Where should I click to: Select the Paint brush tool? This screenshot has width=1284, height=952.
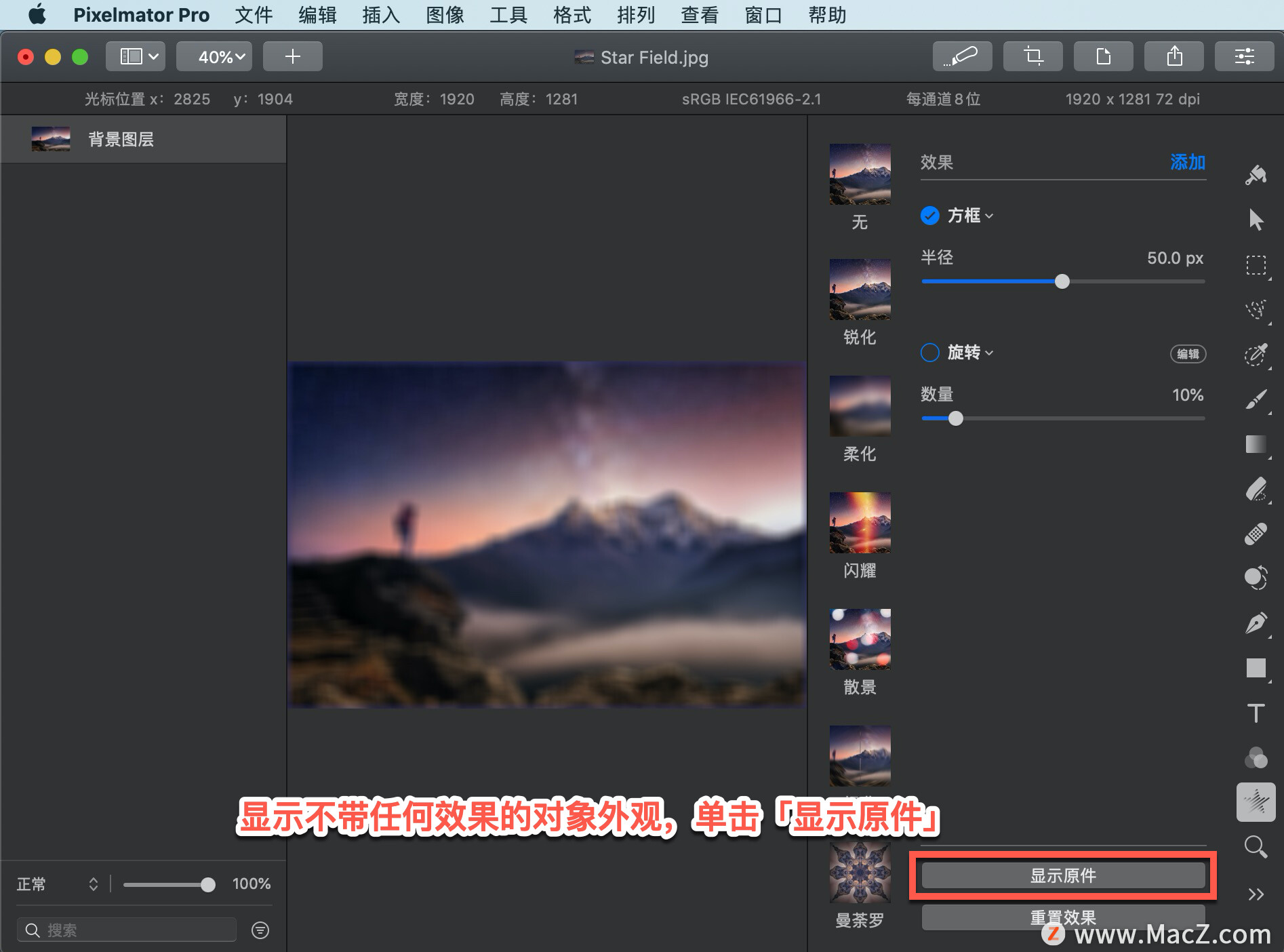[1256, 399]
